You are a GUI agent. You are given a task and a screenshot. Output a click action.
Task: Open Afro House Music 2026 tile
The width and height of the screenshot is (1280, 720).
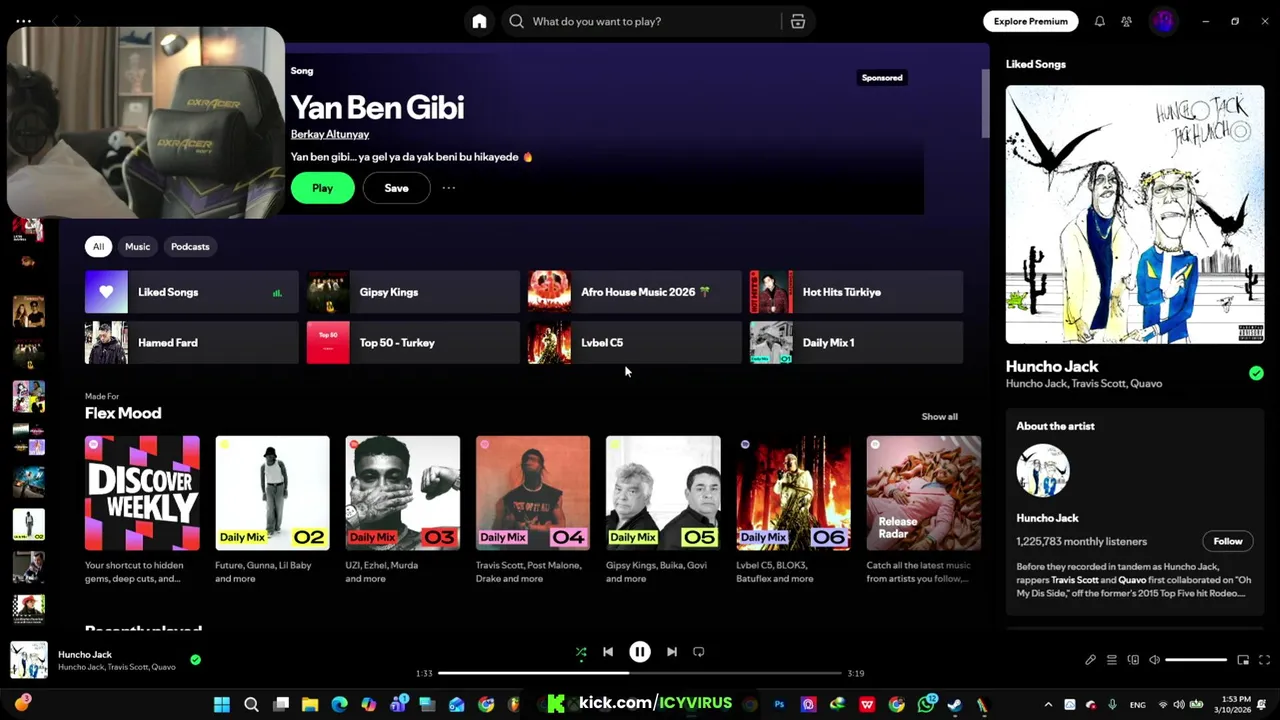click(635, 292)
